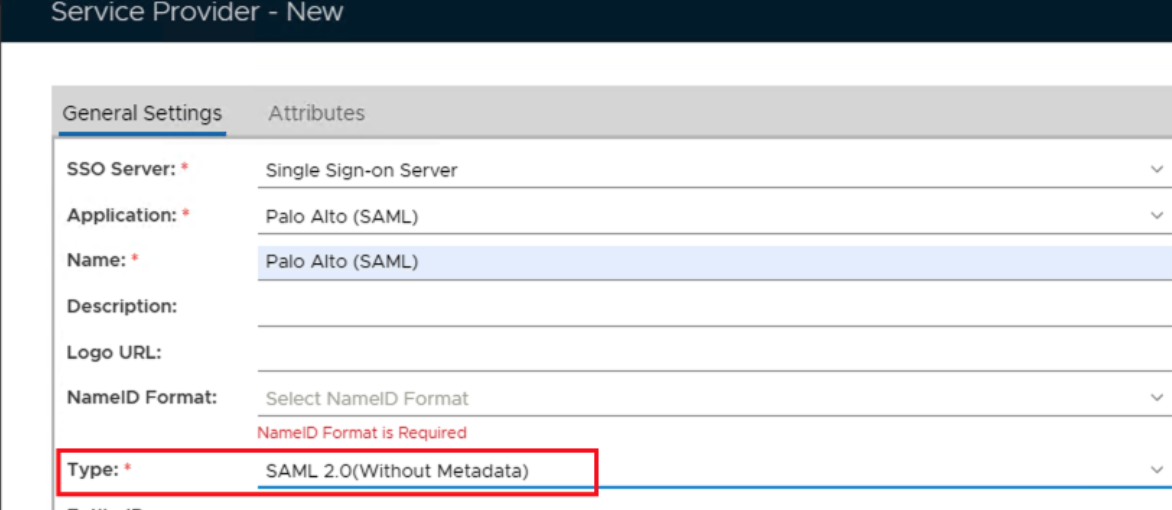Select the General Settings tab
This screenshot has width=1172, height=510.
(142, 113)
